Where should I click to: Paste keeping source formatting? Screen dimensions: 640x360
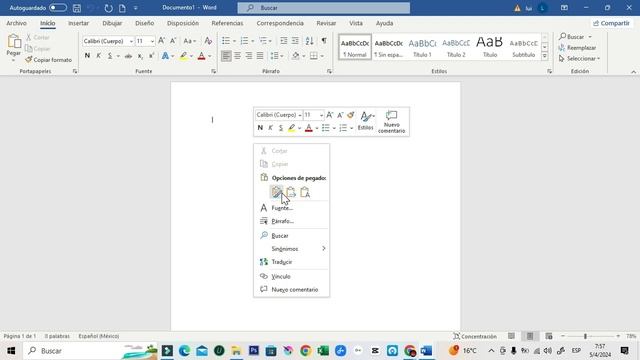277,192
